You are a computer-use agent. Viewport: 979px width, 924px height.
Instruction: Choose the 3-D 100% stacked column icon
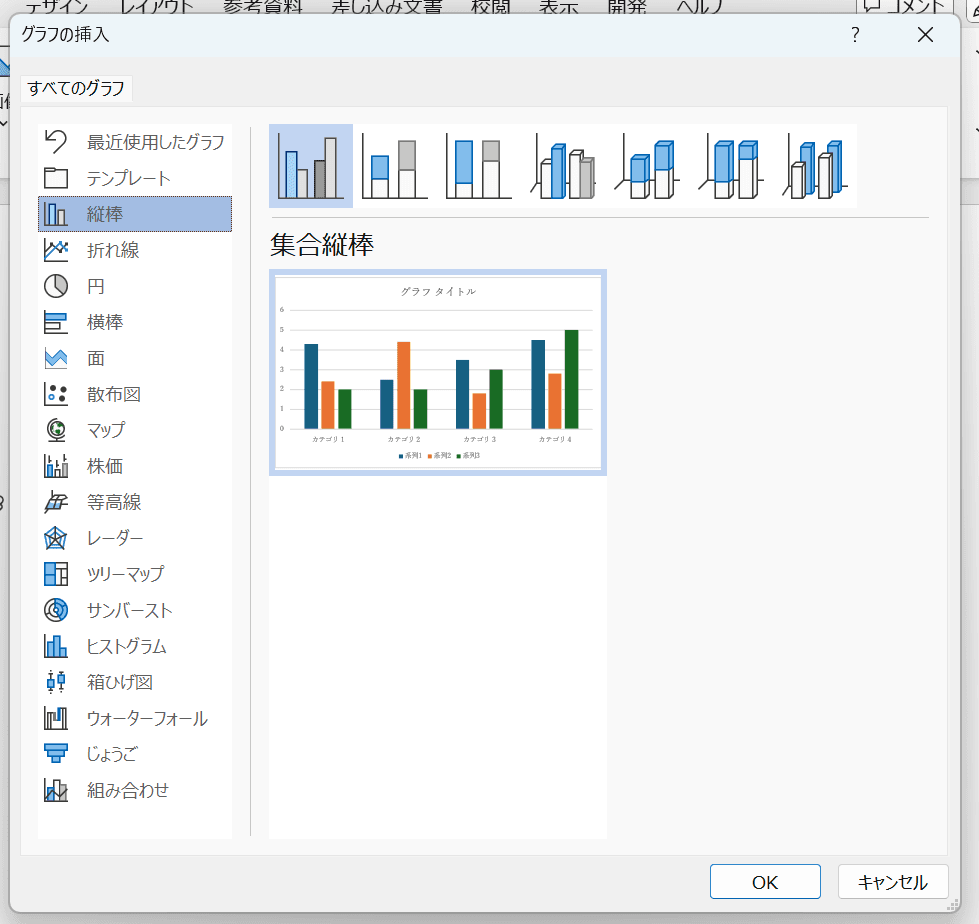[731, 166]
